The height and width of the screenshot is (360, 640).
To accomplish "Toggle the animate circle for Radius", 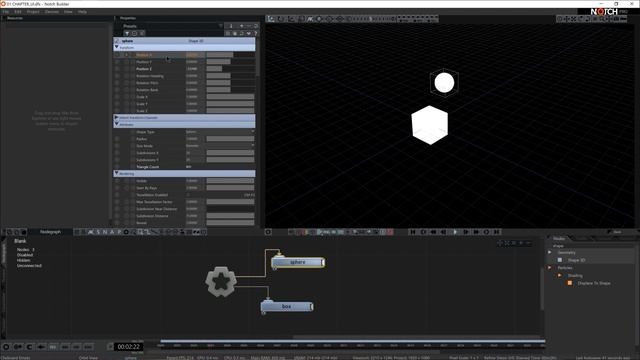I will tap(117, 139).
